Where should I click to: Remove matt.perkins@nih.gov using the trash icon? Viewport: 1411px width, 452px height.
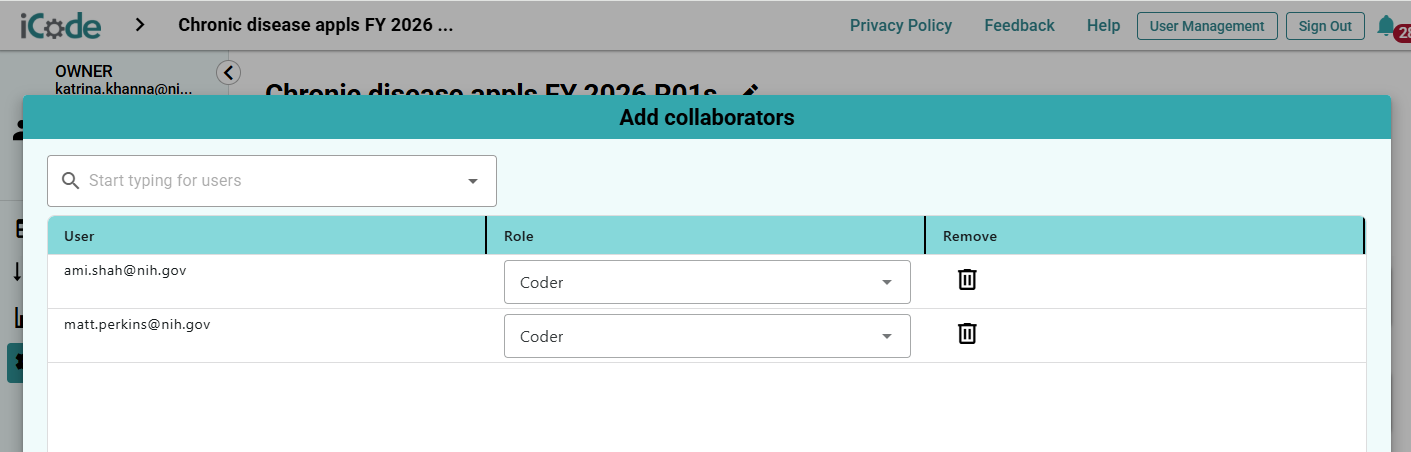967,333
